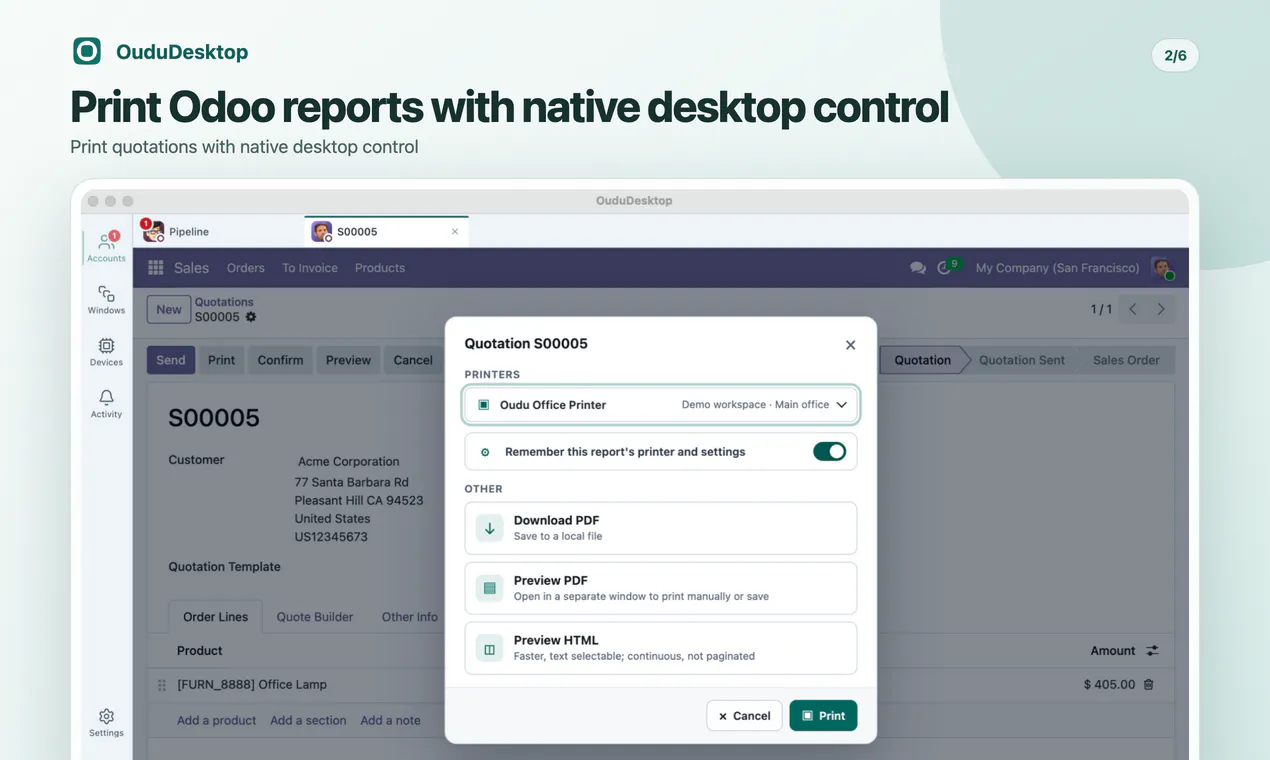Click the drag handle of Office Lamp row
This screenshot has height=760, width=1270.
point(162,685)
